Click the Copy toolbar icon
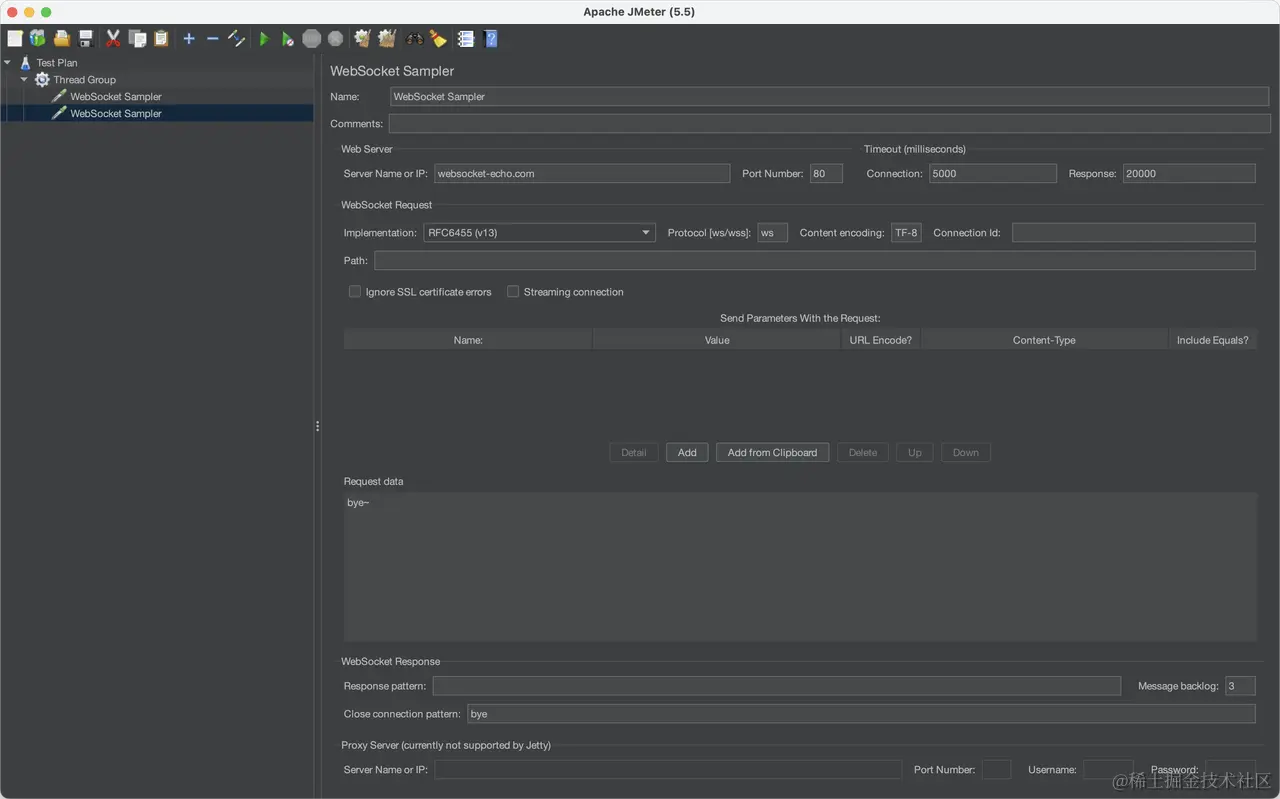1280x799 pixels. tap(137, 39)
